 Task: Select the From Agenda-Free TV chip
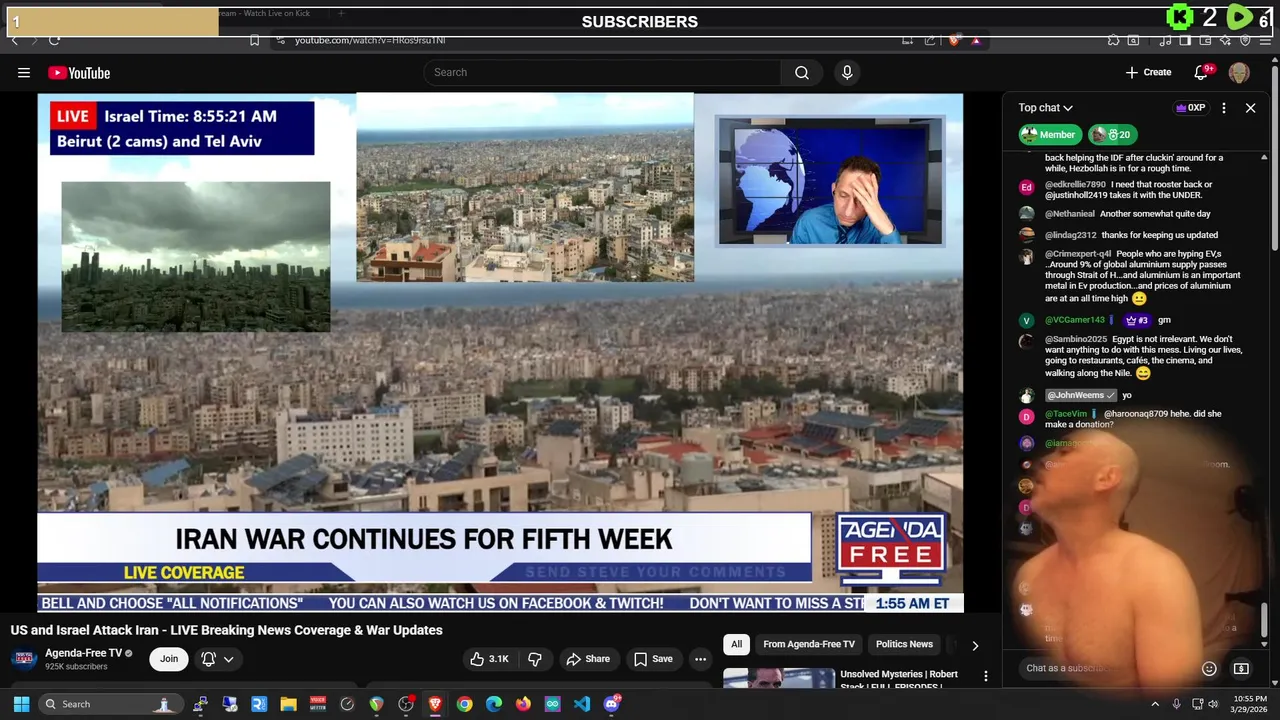click(x=809, y=644)
